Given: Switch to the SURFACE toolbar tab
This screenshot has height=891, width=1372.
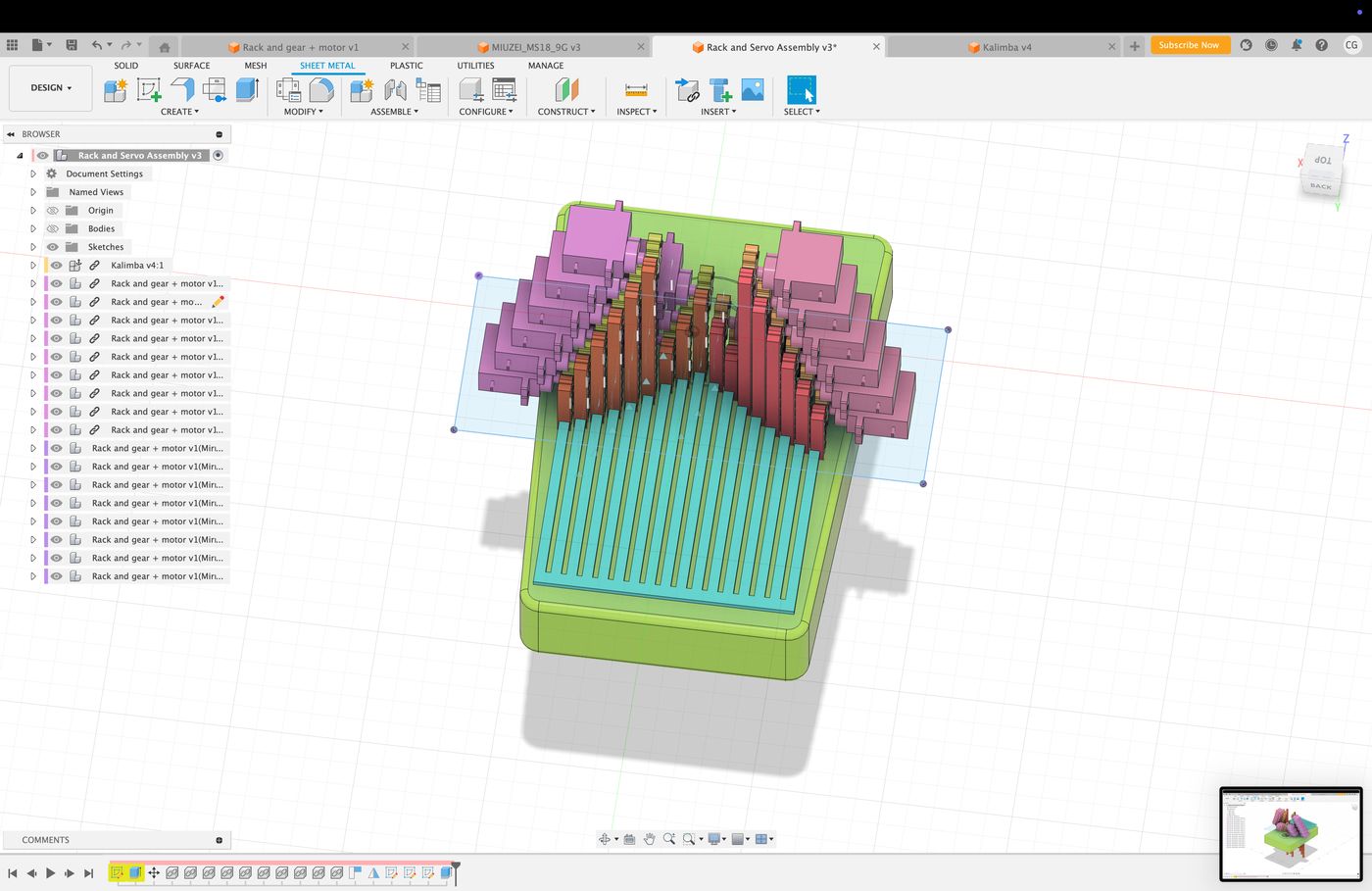Looking at the screenshot, I should (x=191, y=66).
